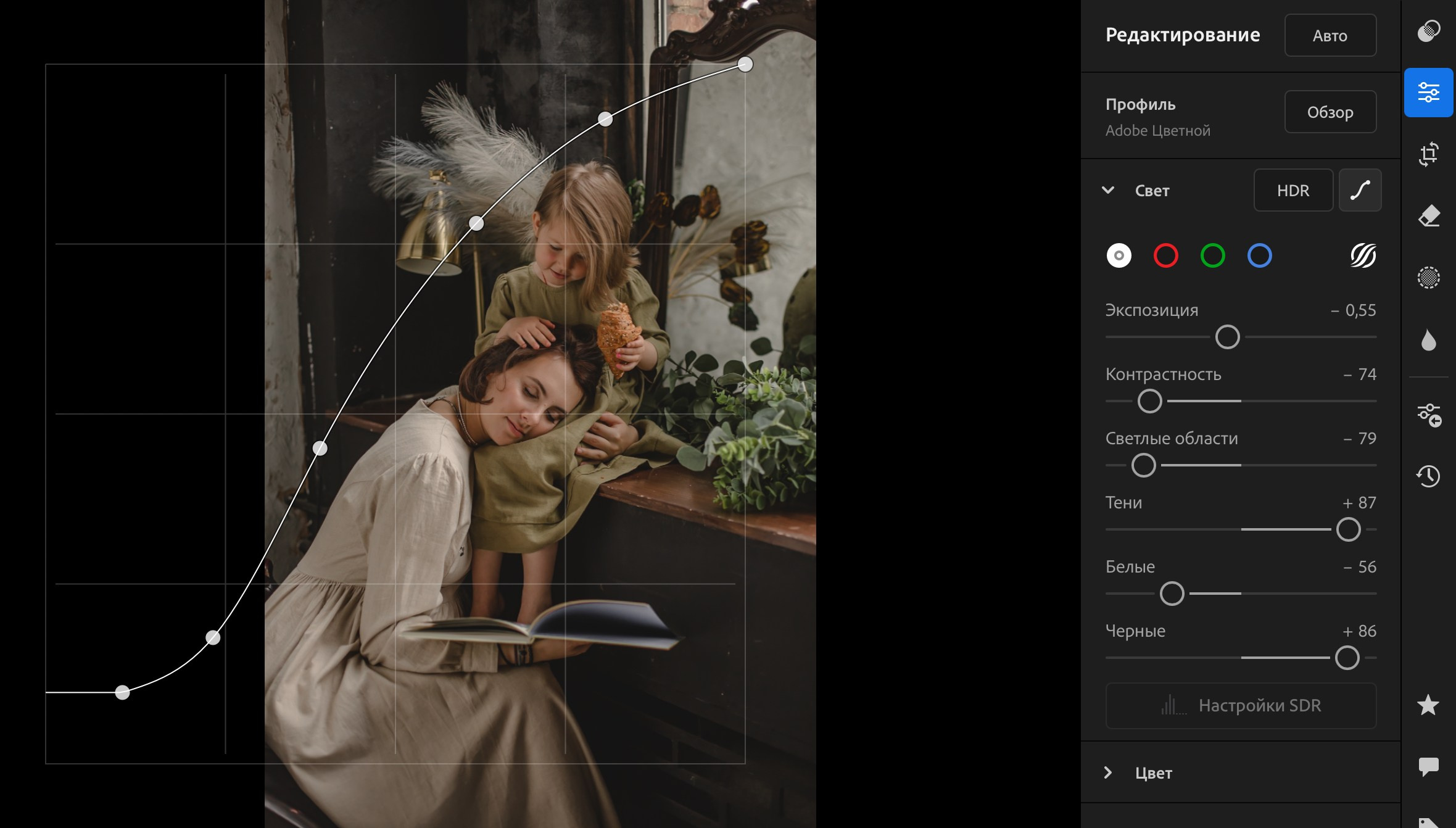Click the Обзор profile browse button
1456x828 pixels.
(x=1330, y=112)
